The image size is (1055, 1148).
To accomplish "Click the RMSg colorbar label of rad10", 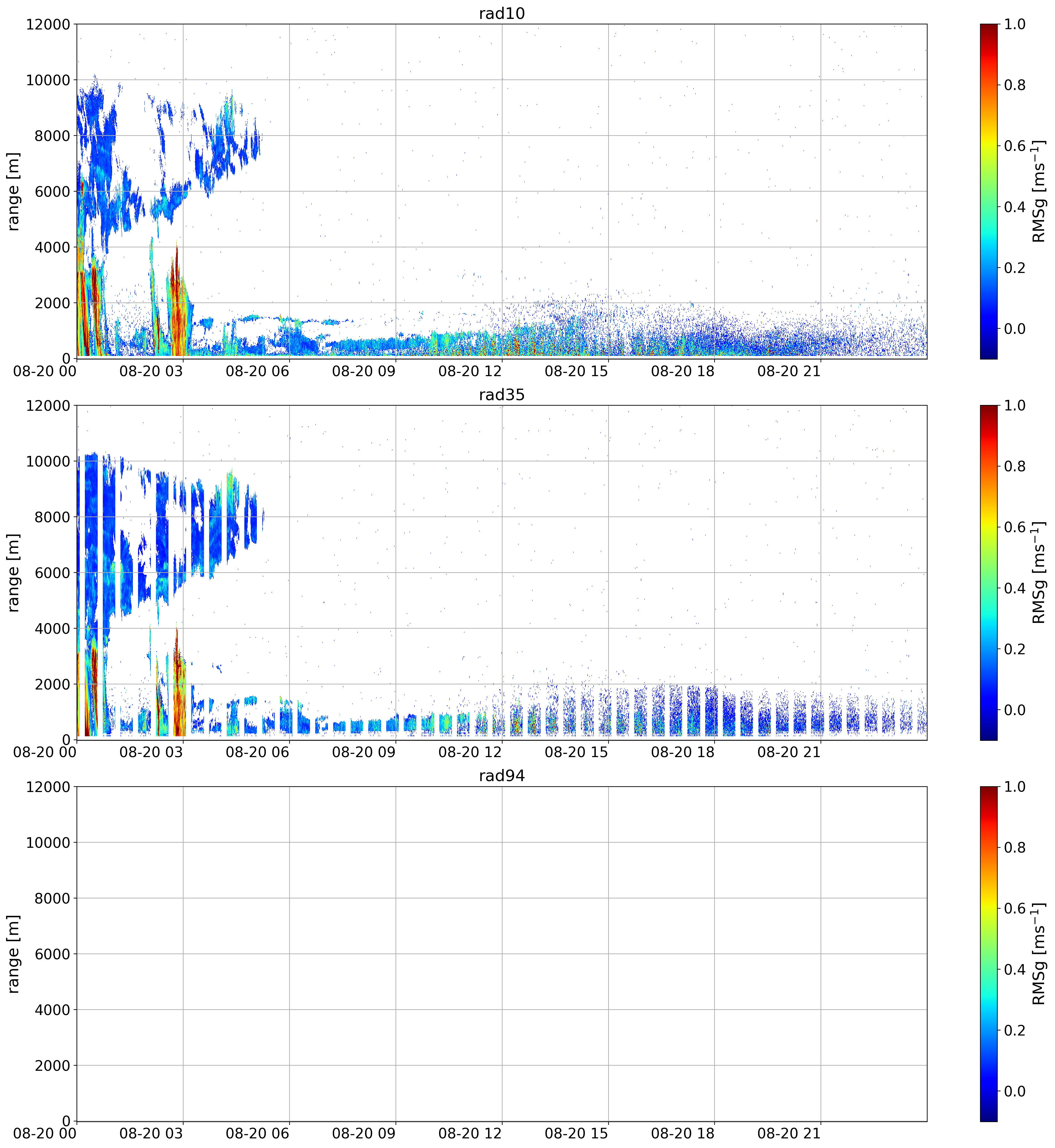I will (x=1039, y=191).
